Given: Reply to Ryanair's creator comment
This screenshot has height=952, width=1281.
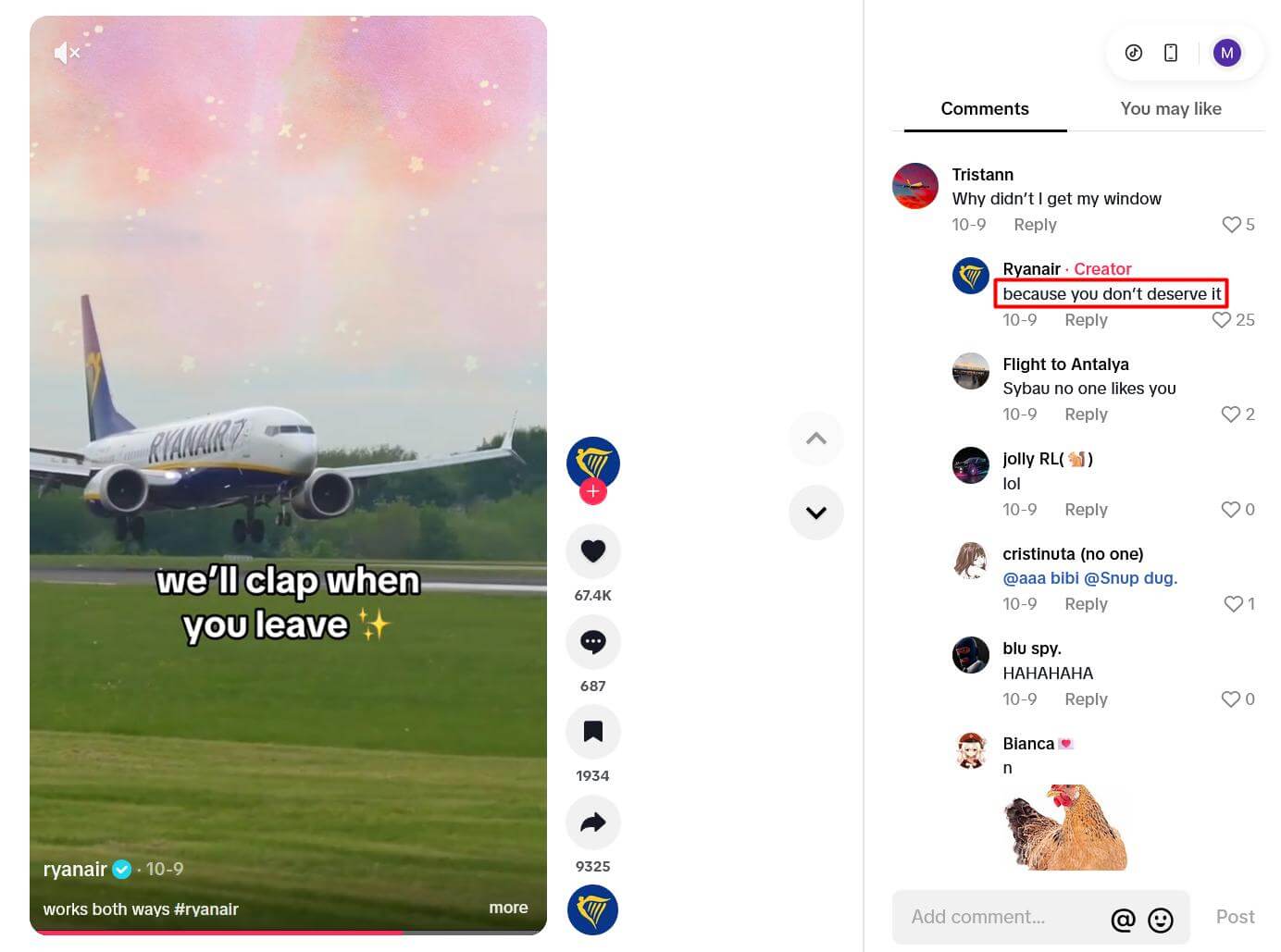Looking at the screenshot, I should 1085,319.
